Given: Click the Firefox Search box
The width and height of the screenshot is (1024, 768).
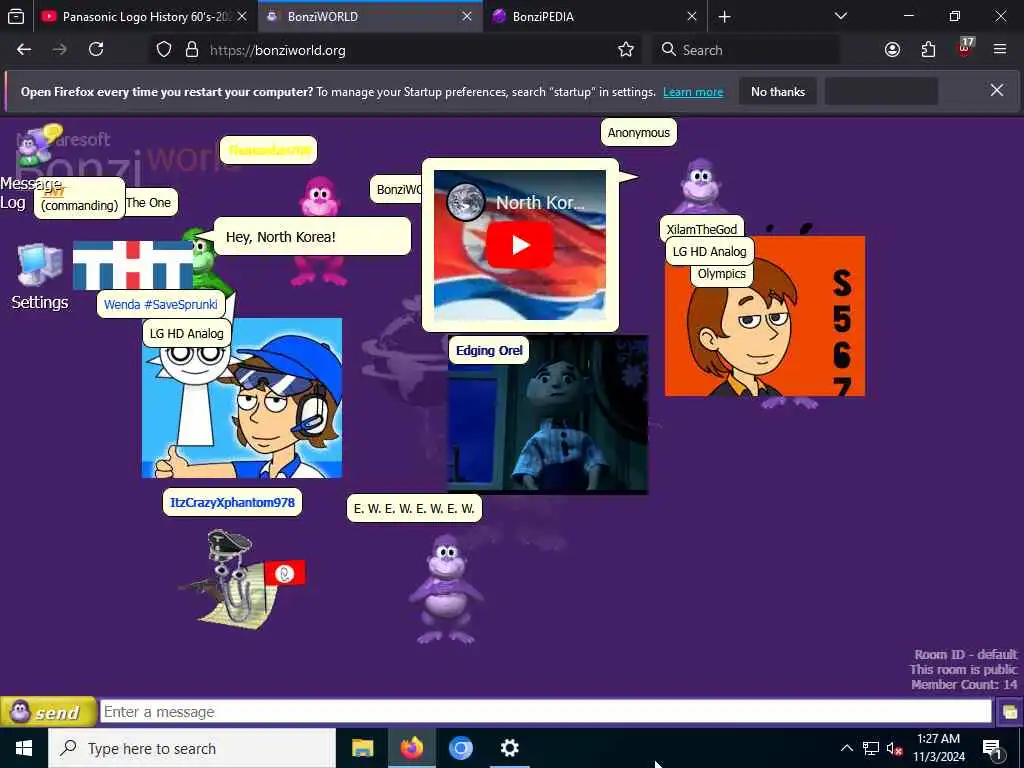Looking at the screenshot, I should (746, 50).
